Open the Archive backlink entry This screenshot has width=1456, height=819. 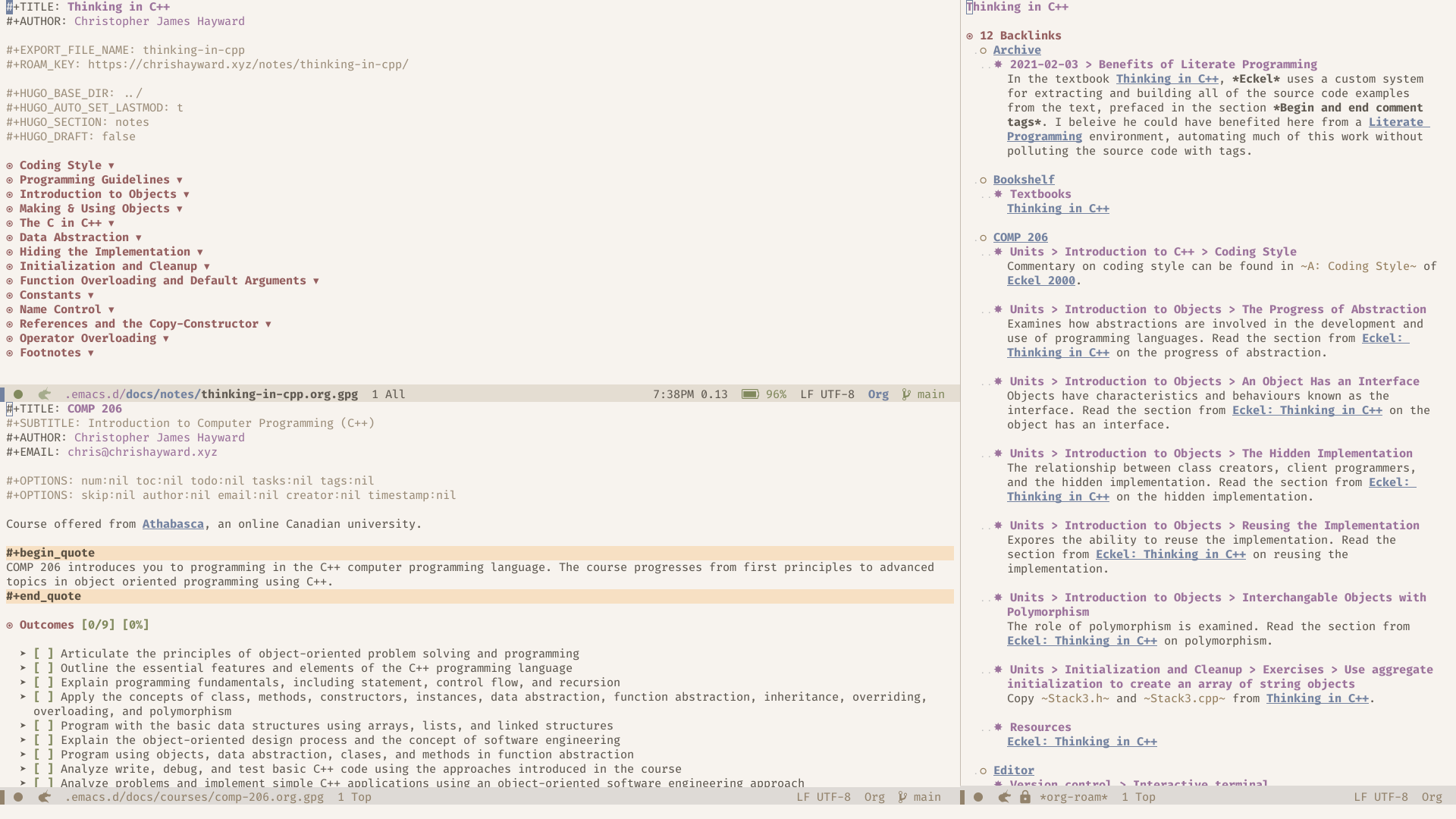(x=1017, y=50)
